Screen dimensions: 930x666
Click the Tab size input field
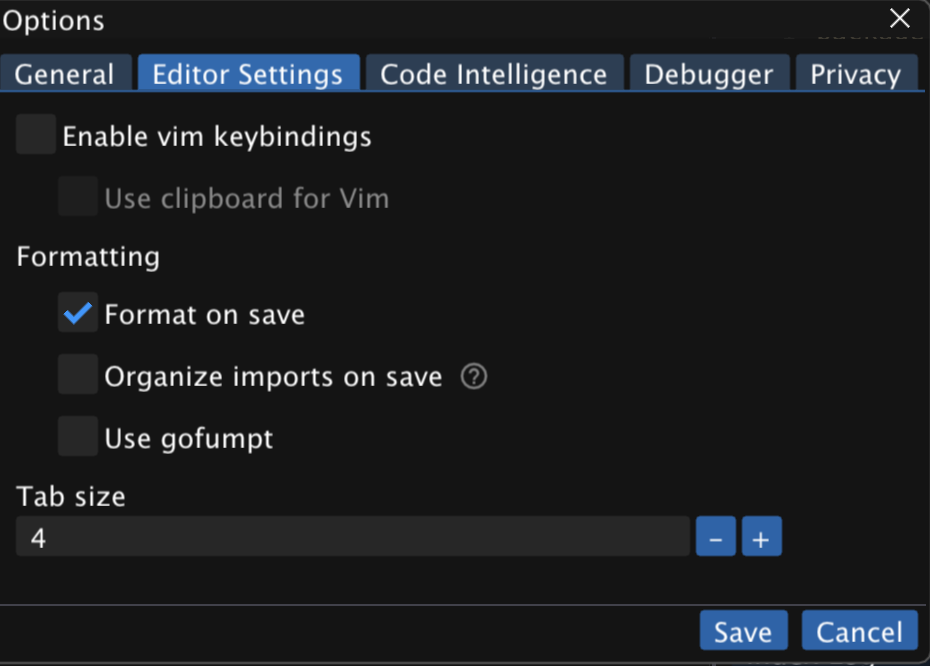tap(352, 538)
